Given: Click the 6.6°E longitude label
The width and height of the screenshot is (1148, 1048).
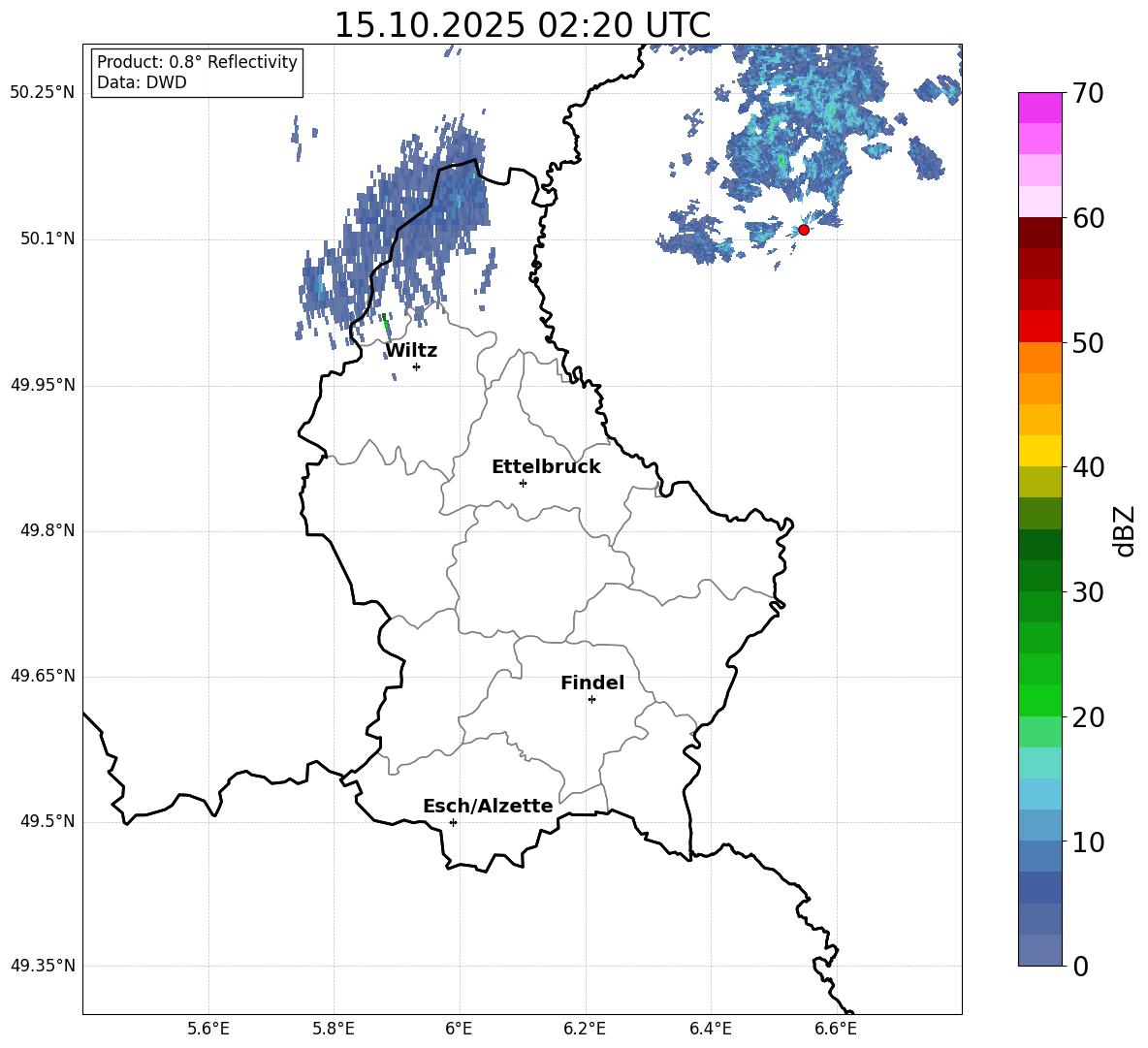Looking at the screenshot, I should click(836, 1029).
